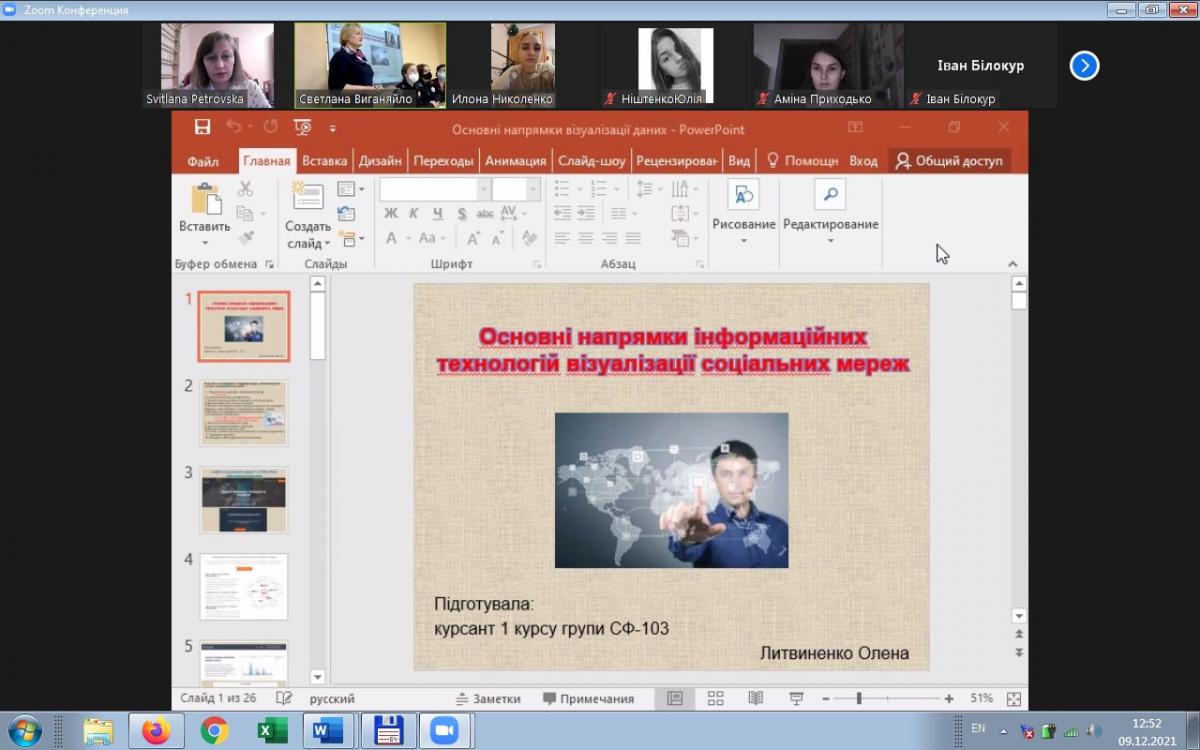Click fit slide to window icon
The image size is (1200, 750).
coord(1014,699)
